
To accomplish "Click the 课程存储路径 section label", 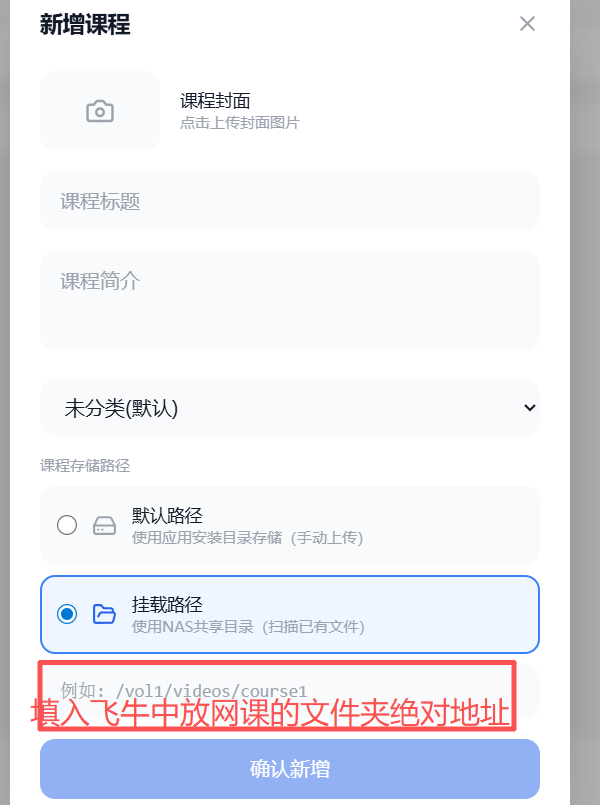I will pyautogui.click(x=85, y=466).
